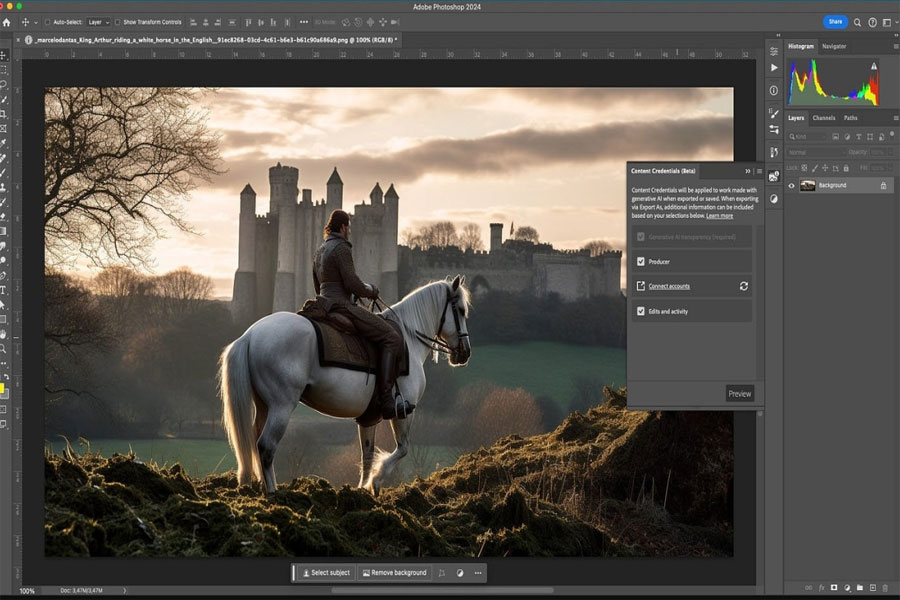Select the Eyedropper tool
This screenshot has width=900, height=600.
point(3,143)
